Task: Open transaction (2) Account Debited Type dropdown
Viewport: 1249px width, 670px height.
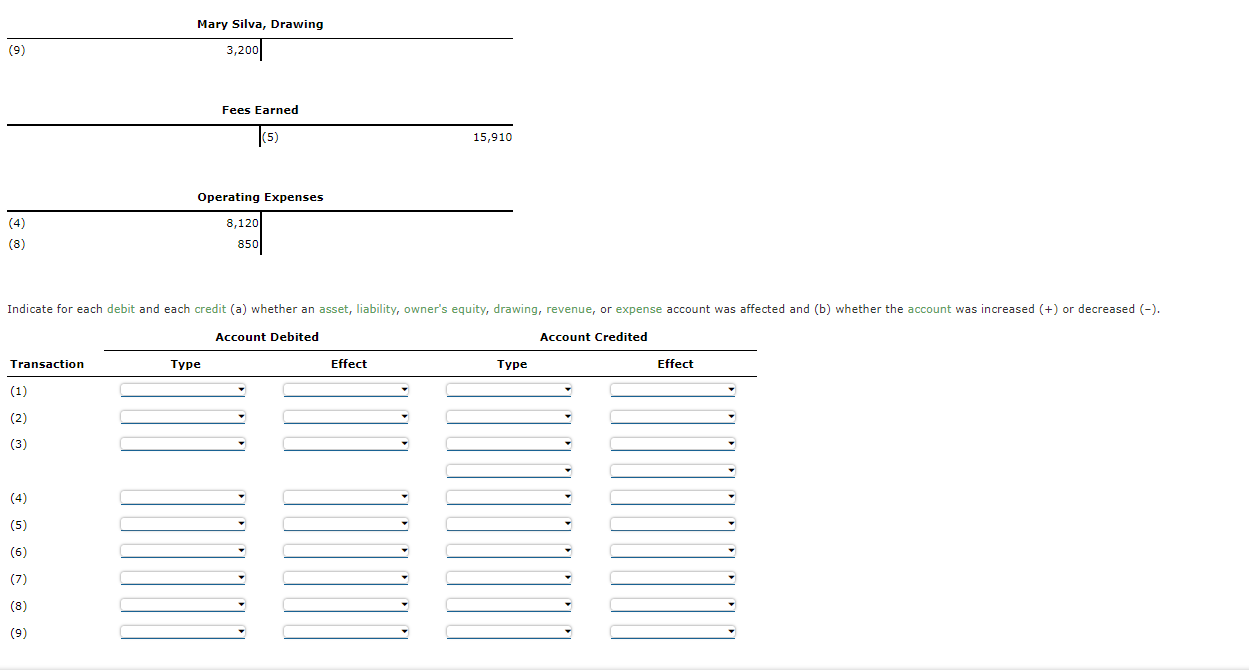Action: pyautogui.click(x=183, y=417)
